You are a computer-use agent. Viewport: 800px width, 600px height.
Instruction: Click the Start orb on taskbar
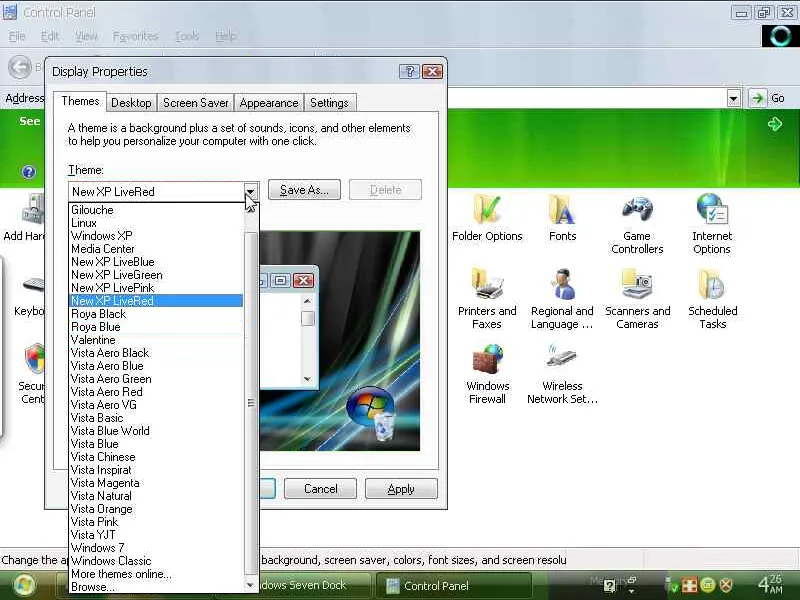tap(23, 585)
